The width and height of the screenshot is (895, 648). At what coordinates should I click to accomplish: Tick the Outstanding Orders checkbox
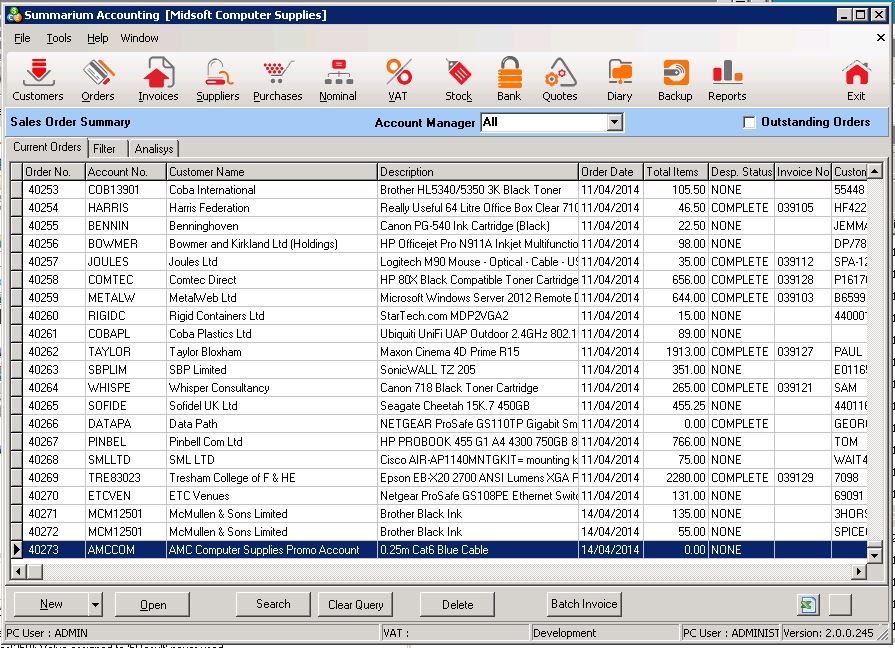(x=749, y=122)
